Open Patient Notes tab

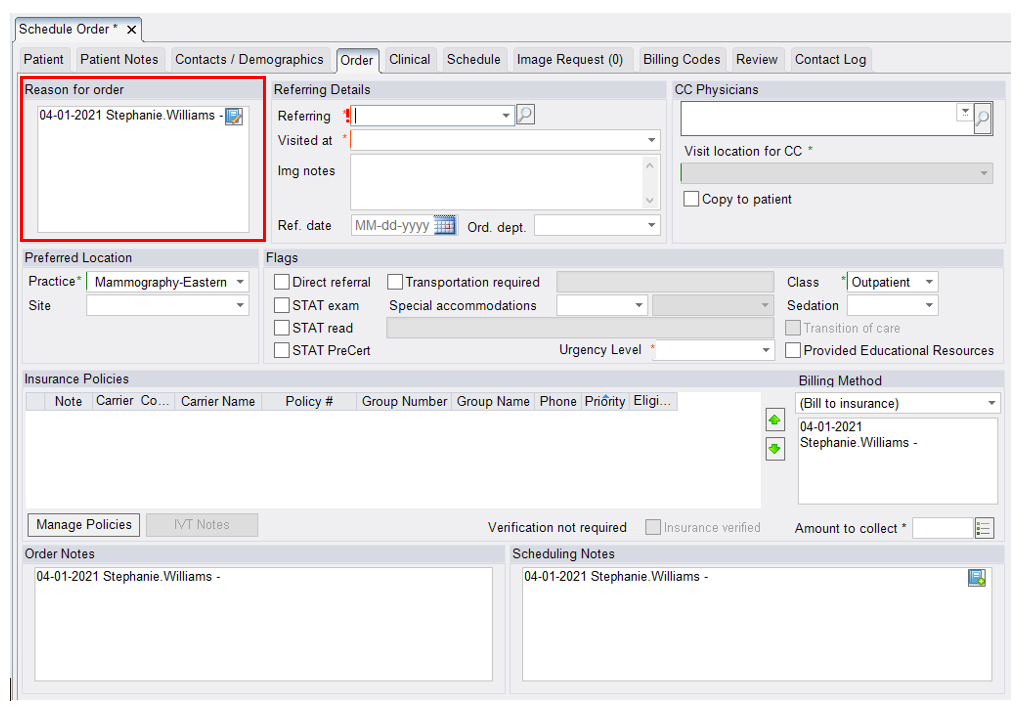coord(119,59)
